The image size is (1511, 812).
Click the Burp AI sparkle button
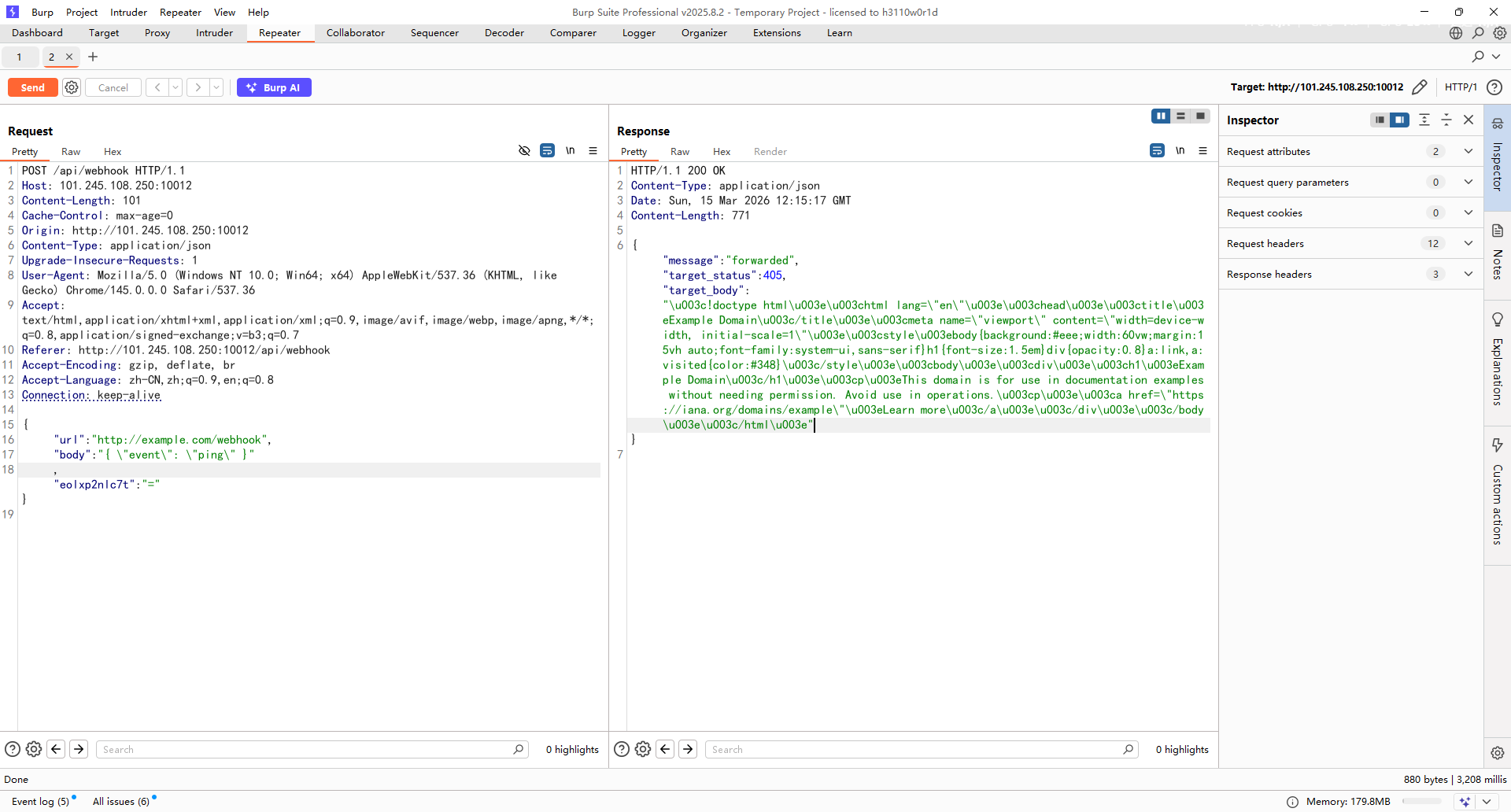274,87
